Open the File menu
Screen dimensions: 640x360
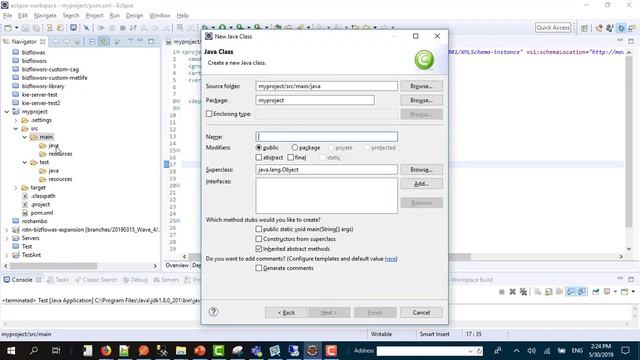click(7, 16)
